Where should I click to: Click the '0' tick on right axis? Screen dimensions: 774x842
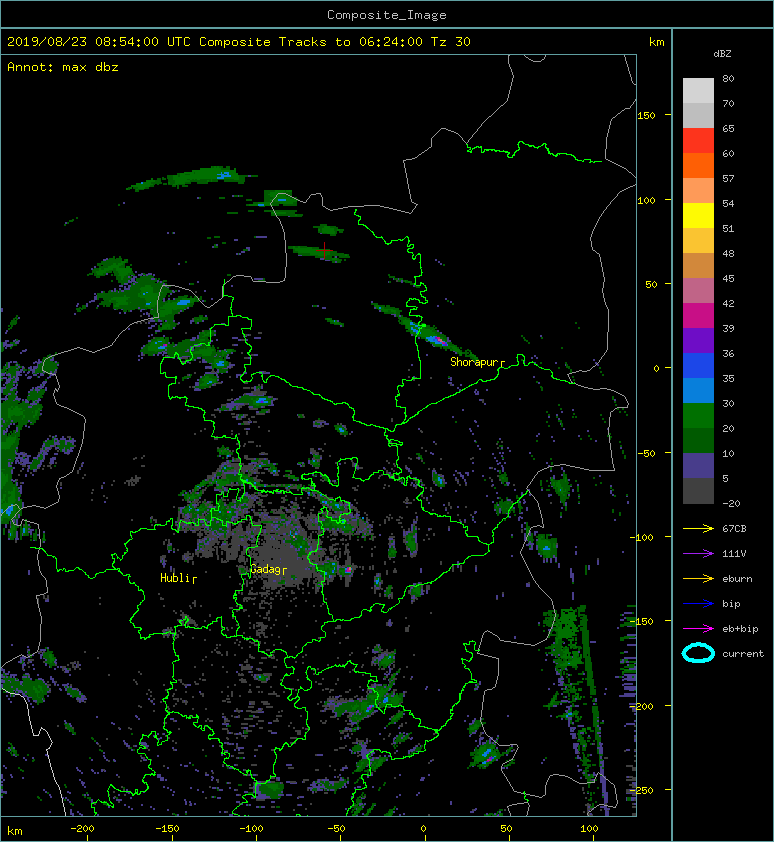pyautogui.click(x=656, y=368)
